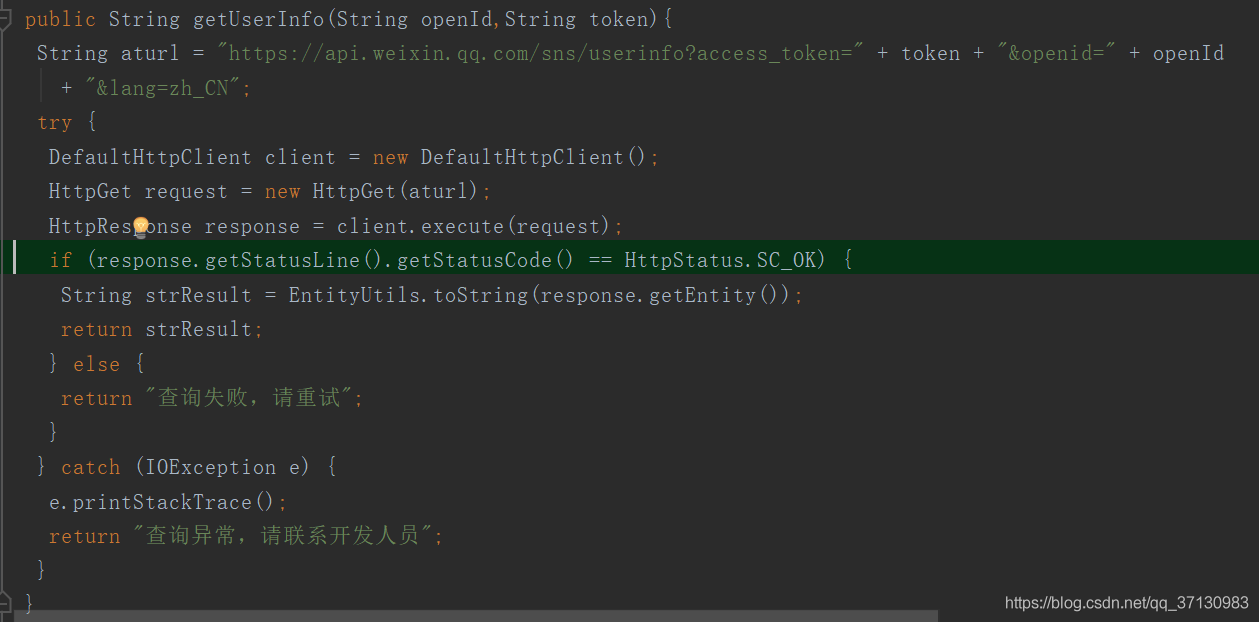Click IOException in the catch clause

pyautogui.click(x=210, y=467)
